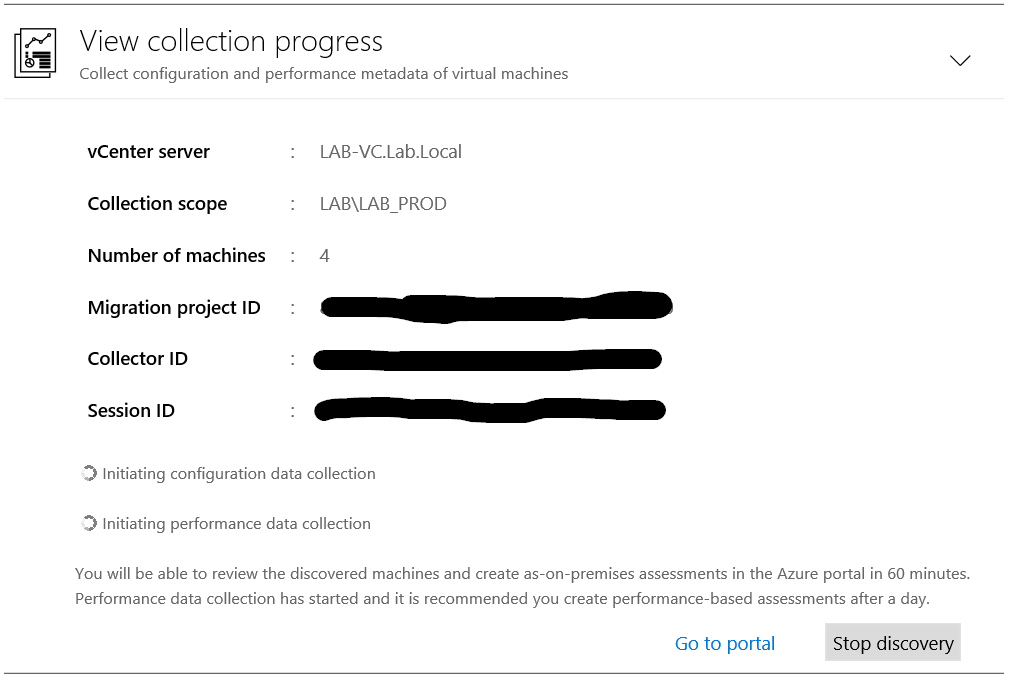Click the Collection scope label
The height and width of the screenshot is (680, 1011).
coord(157,204)
